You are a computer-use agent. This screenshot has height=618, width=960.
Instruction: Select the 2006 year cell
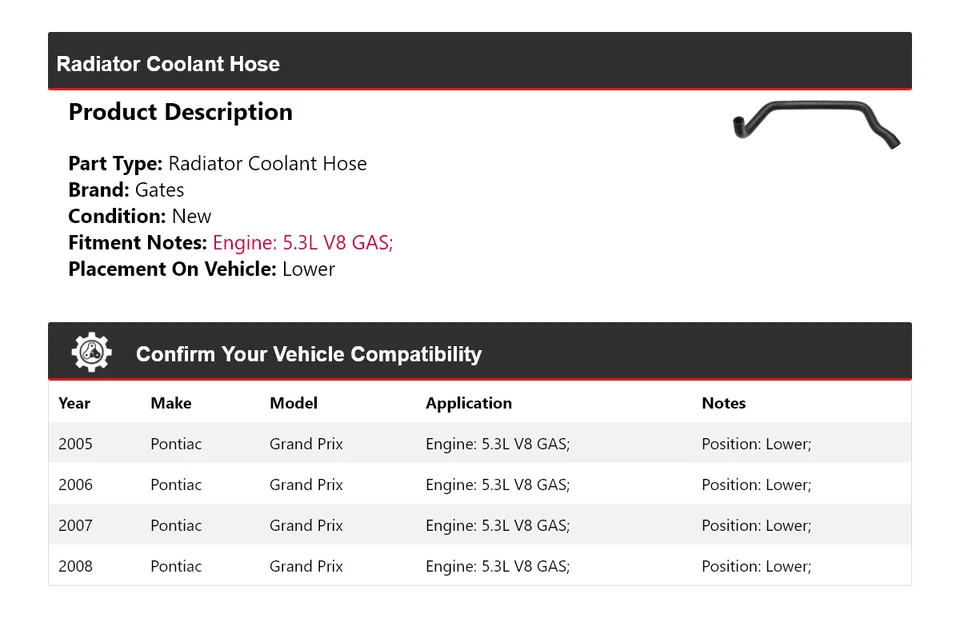pyautogui.click(x=75, y=485)
